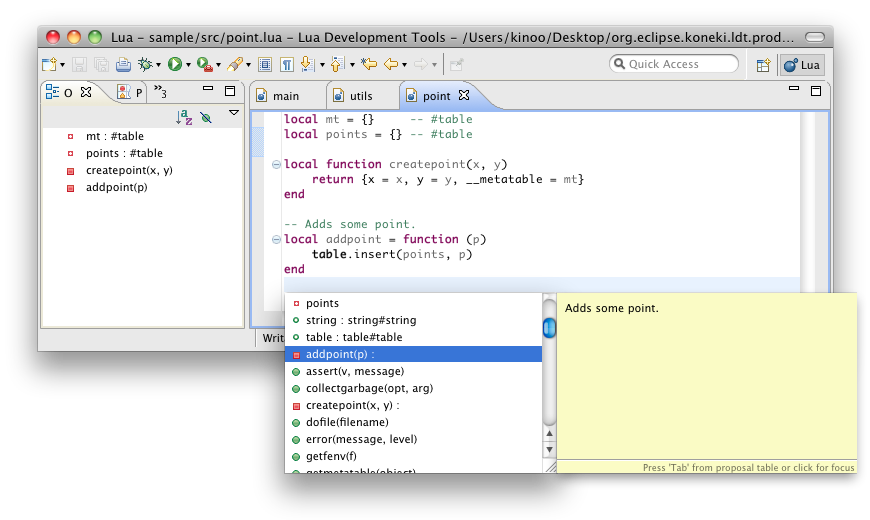Click the forward navigation arrow icon

(x=421, y=64)
